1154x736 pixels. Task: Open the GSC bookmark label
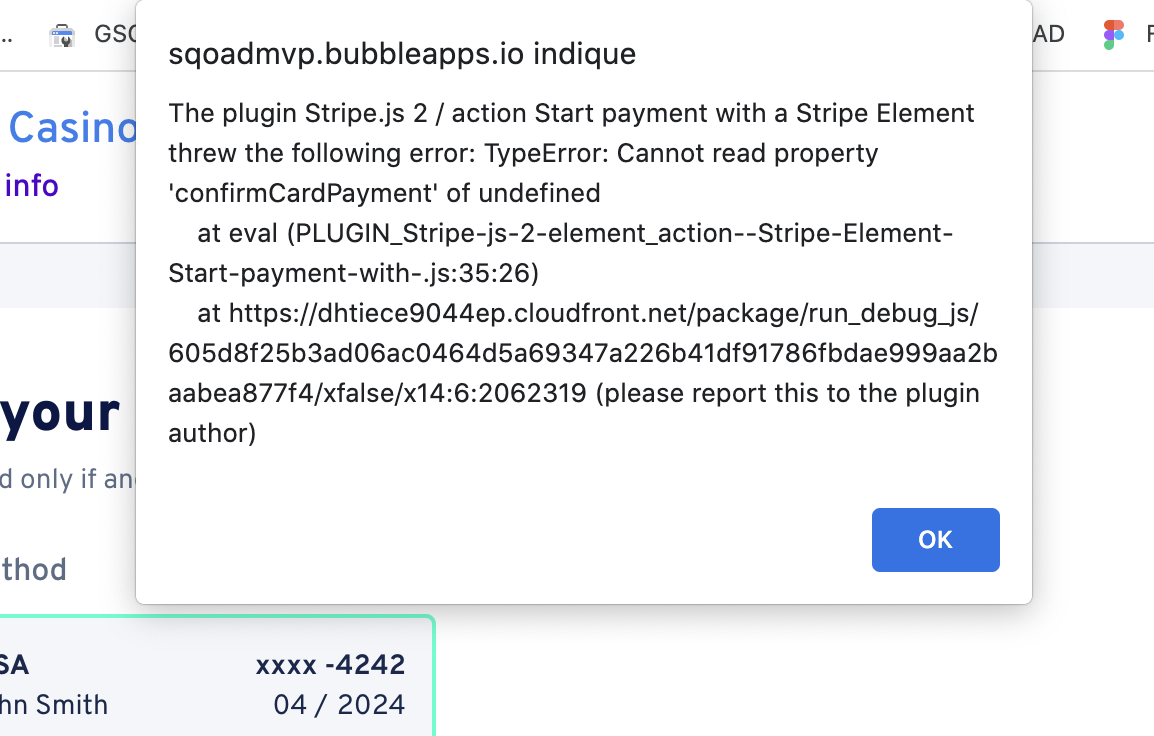click(115, 34)
